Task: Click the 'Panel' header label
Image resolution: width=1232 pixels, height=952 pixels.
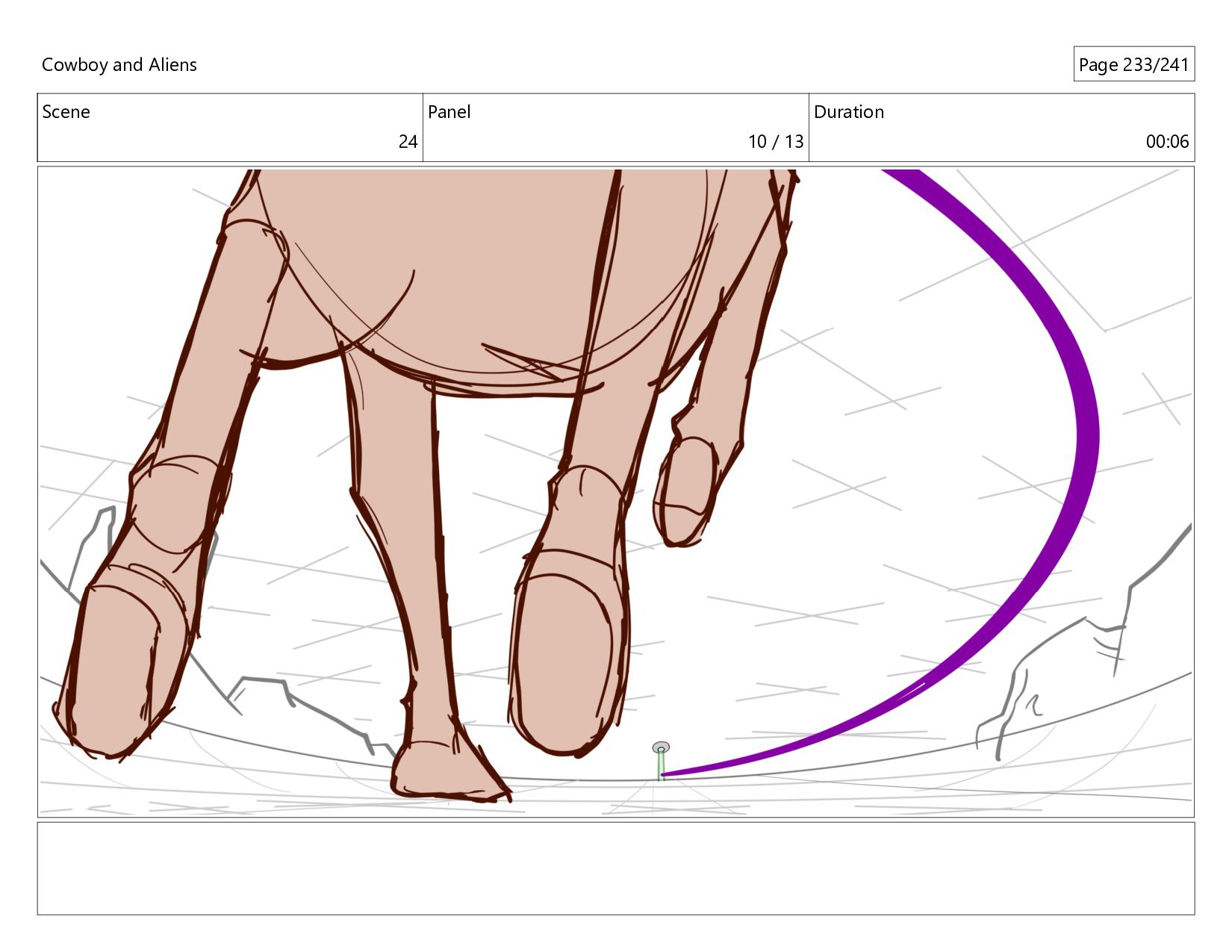Action: (449, 112)
